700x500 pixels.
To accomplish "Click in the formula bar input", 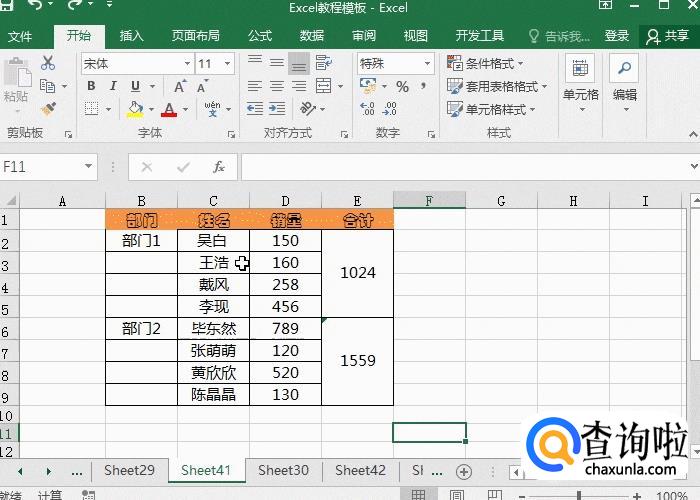I will click(x=464, y=167).
